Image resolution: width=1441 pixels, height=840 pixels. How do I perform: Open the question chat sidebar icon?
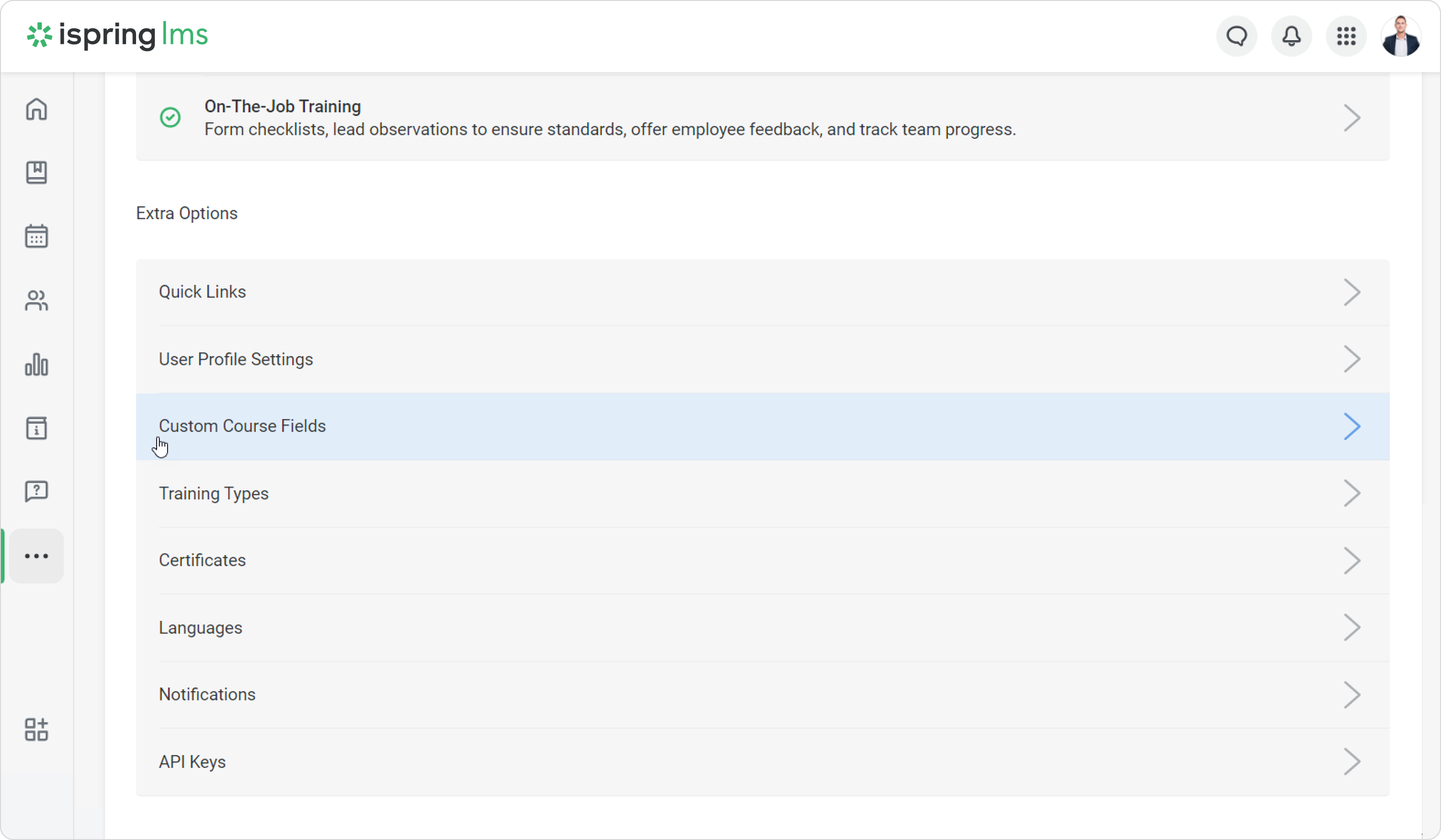click(37, 491)
